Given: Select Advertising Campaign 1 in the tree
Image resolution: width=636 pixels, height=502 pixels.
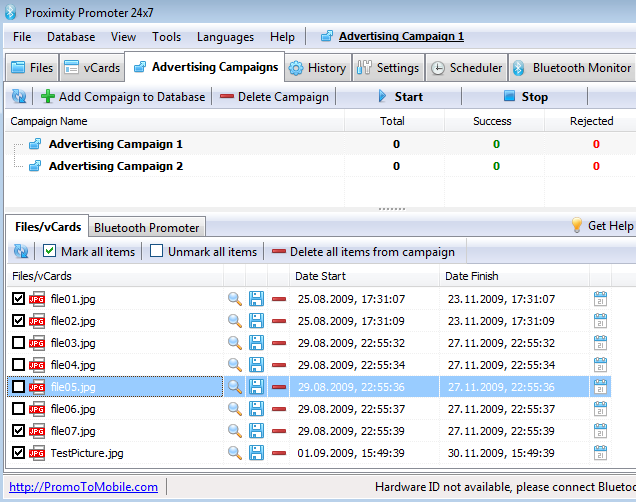Looking at the screenshot, I should 115,144.
